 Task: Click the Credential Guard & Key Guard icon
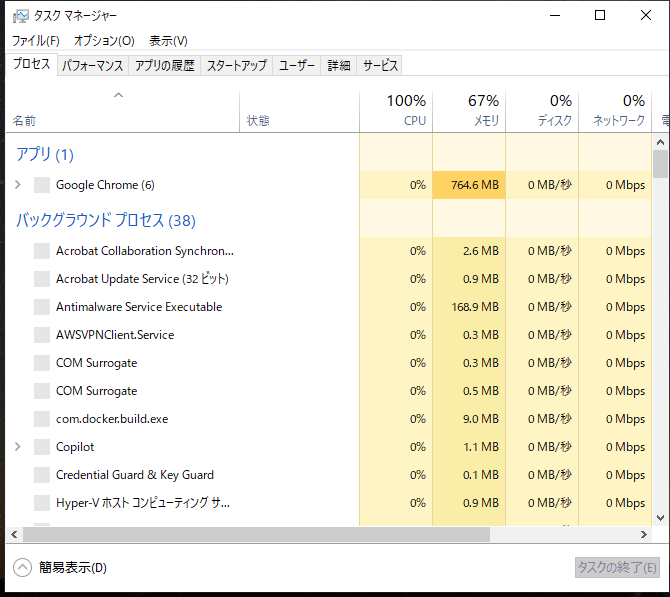tap(41, 475)
